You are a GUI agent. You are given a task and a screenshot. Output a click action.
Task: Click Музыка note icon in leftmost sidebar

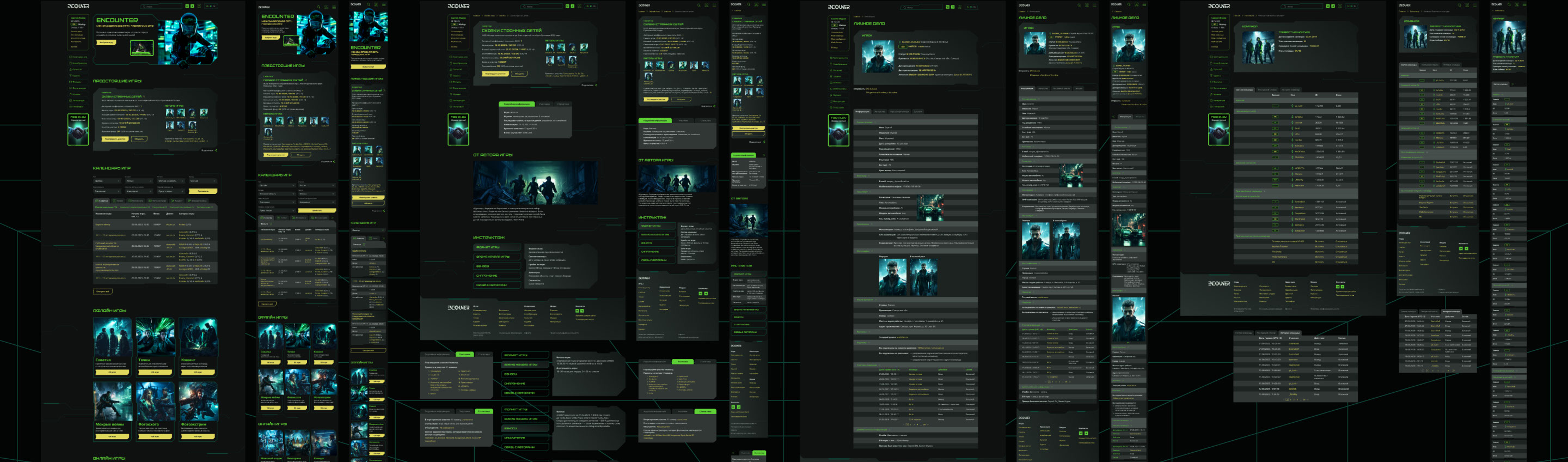tap(71, 94)
